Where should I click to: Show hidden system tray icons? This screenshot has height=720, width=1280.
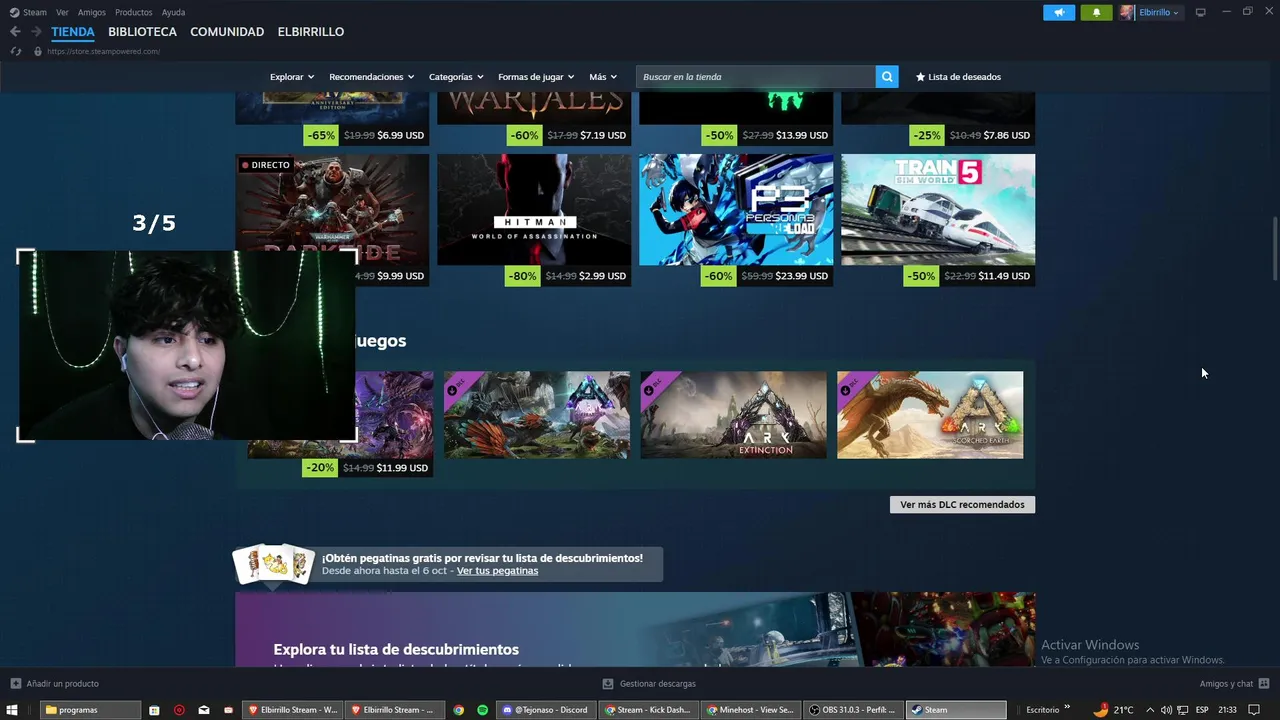click(x=1149, y=710)
